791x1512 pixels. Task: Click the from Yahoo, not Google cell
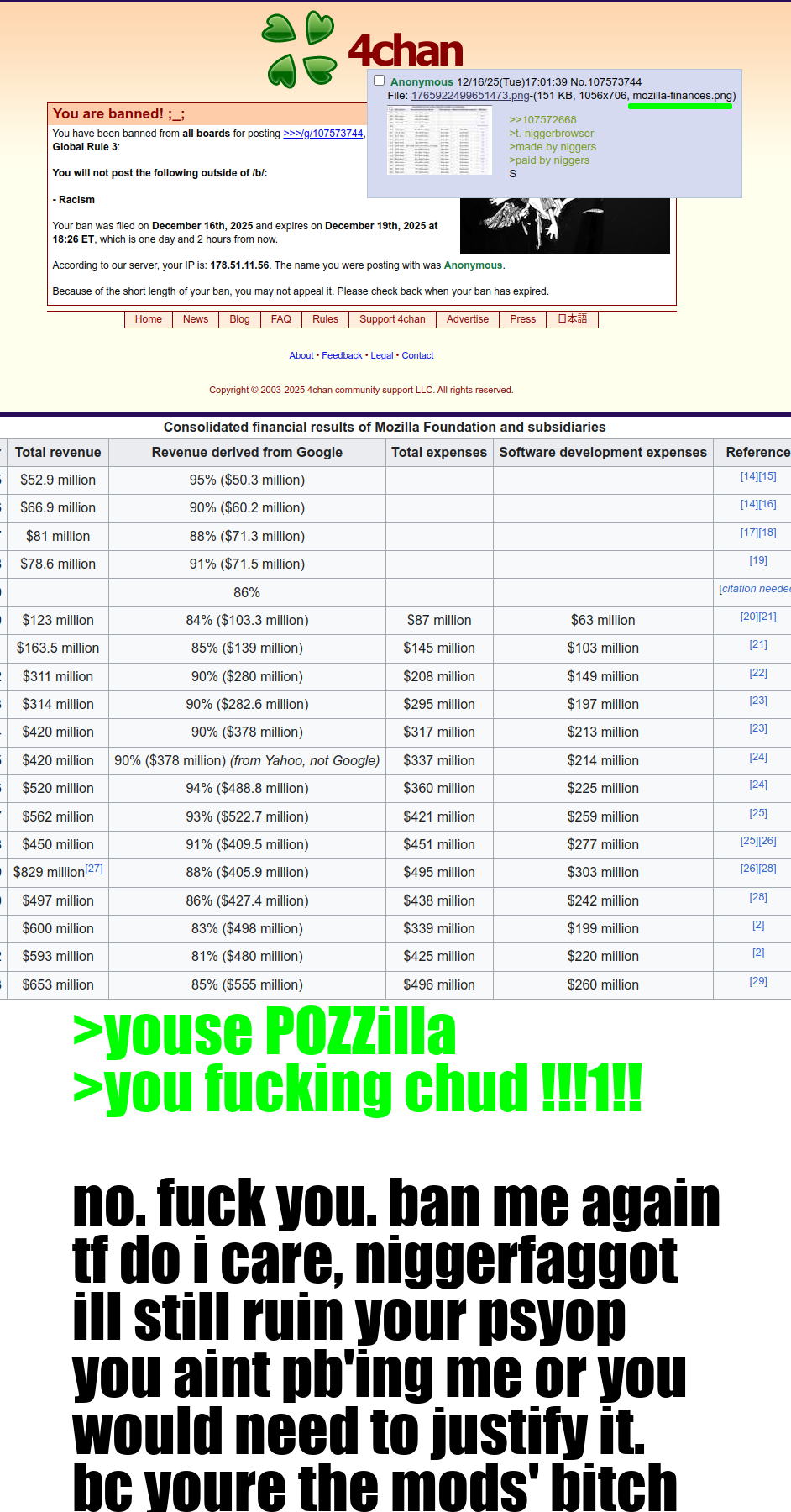pos(247,761)
